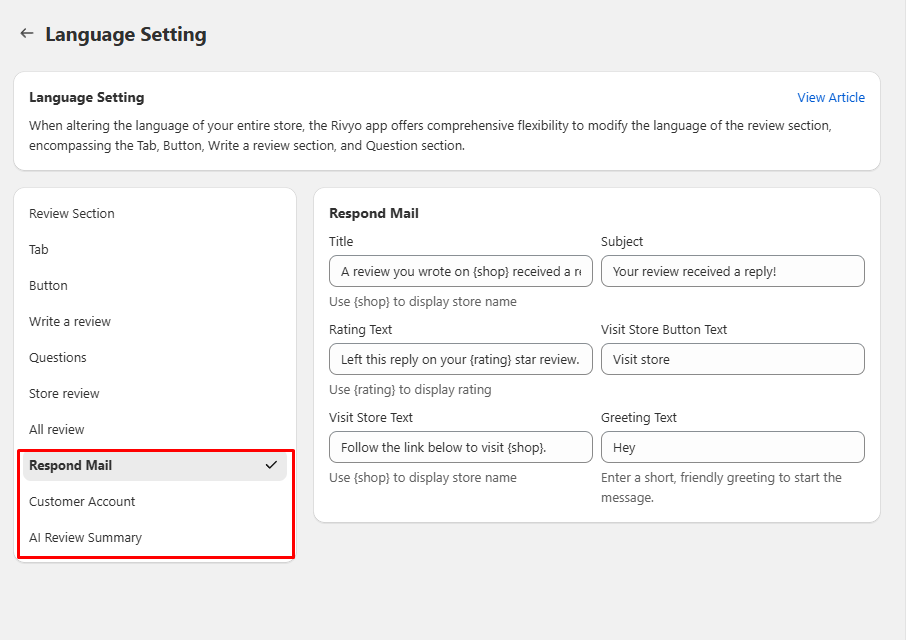This screenshot has height=640, width=906.
Task: Open the View Article link
Action: pos(830,98)
